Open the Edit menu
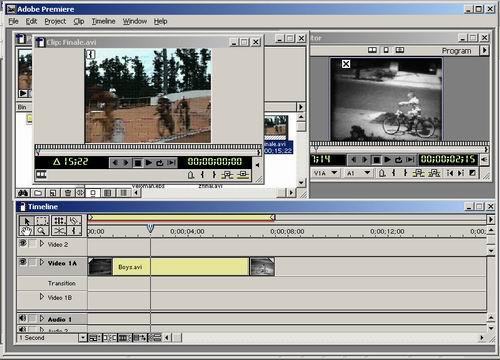500x360 pixels. 31,21
